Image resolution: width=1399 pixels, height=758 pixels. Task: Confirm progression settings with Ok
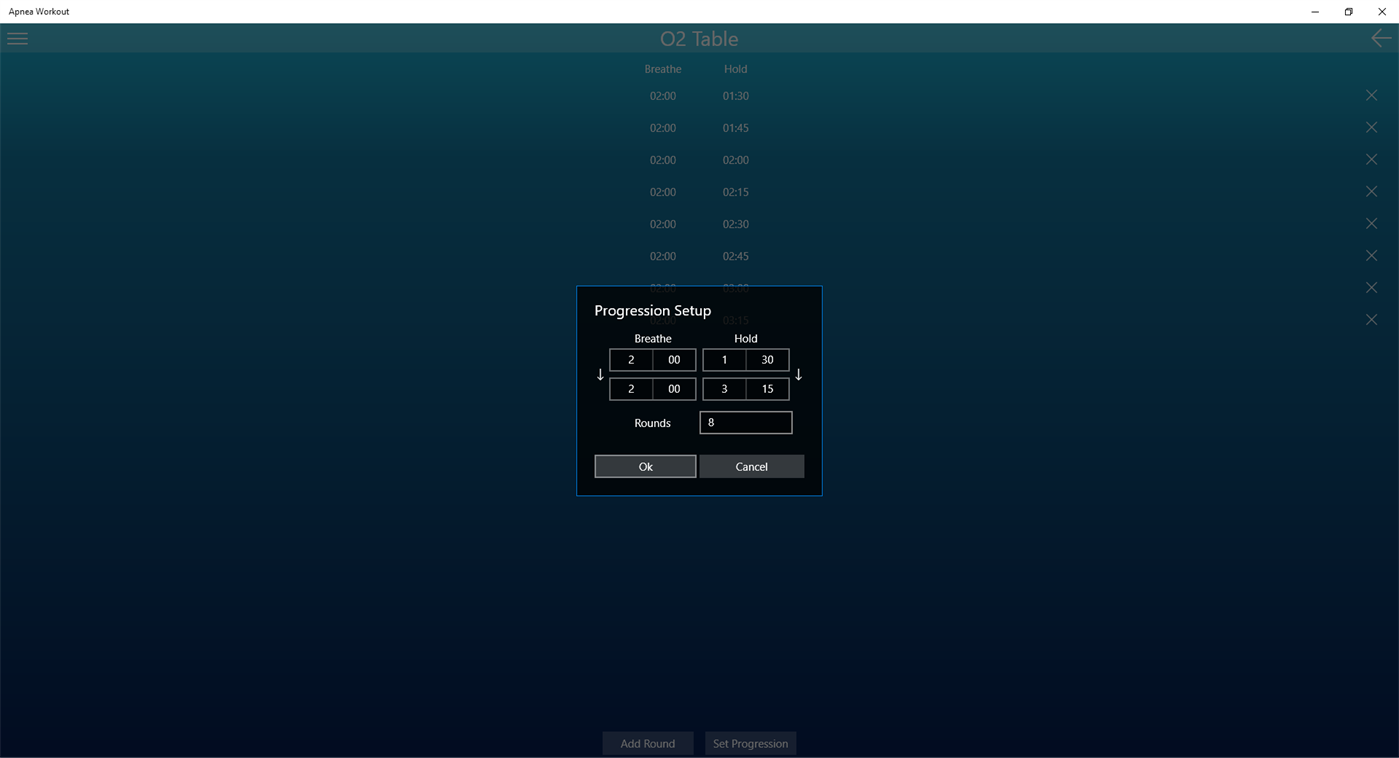(645, 466)
